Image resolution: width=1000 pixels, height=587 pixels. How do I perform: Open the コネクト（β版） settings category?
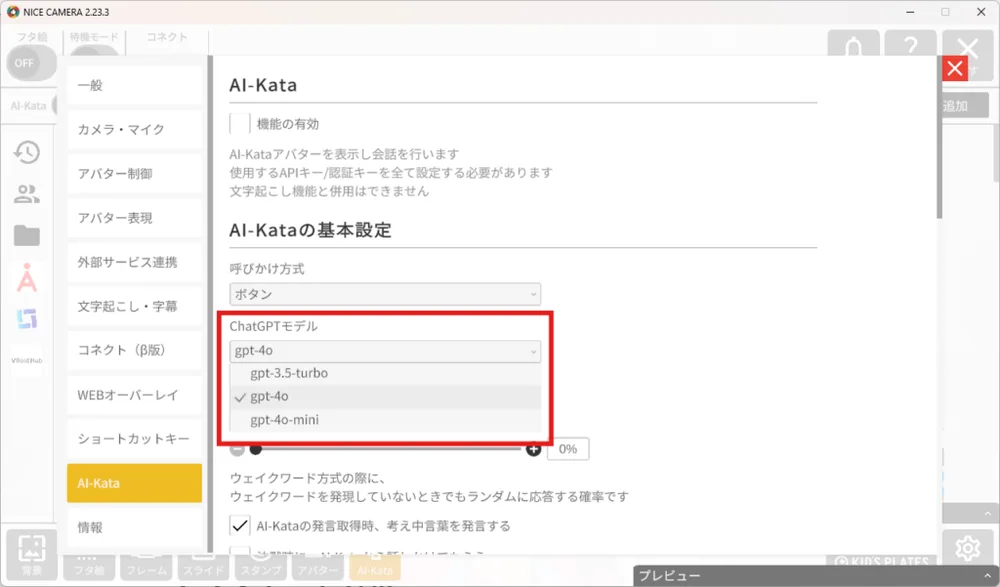click(x=135, y=350)
